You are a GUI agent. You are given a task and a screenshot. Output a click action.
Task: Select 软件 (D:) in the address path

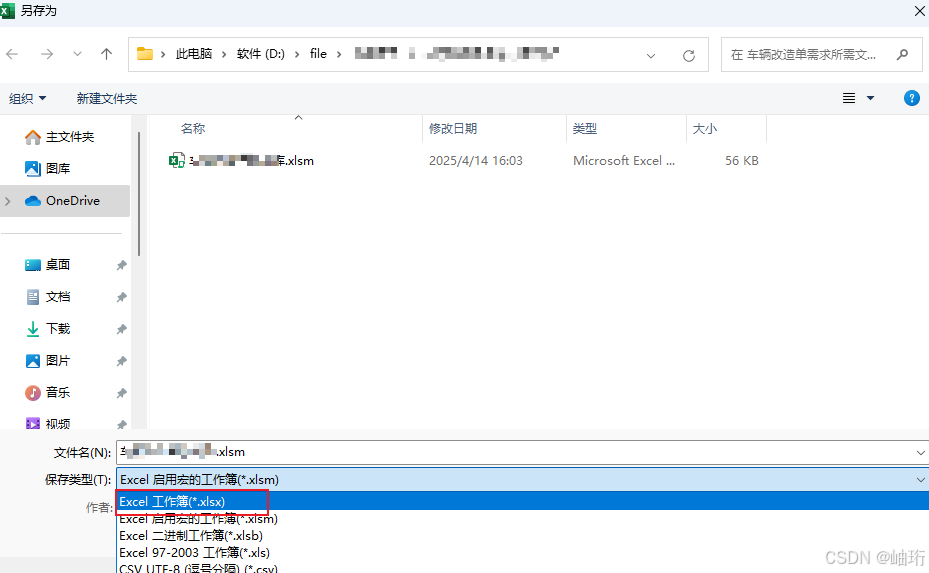tap(261, 54)
